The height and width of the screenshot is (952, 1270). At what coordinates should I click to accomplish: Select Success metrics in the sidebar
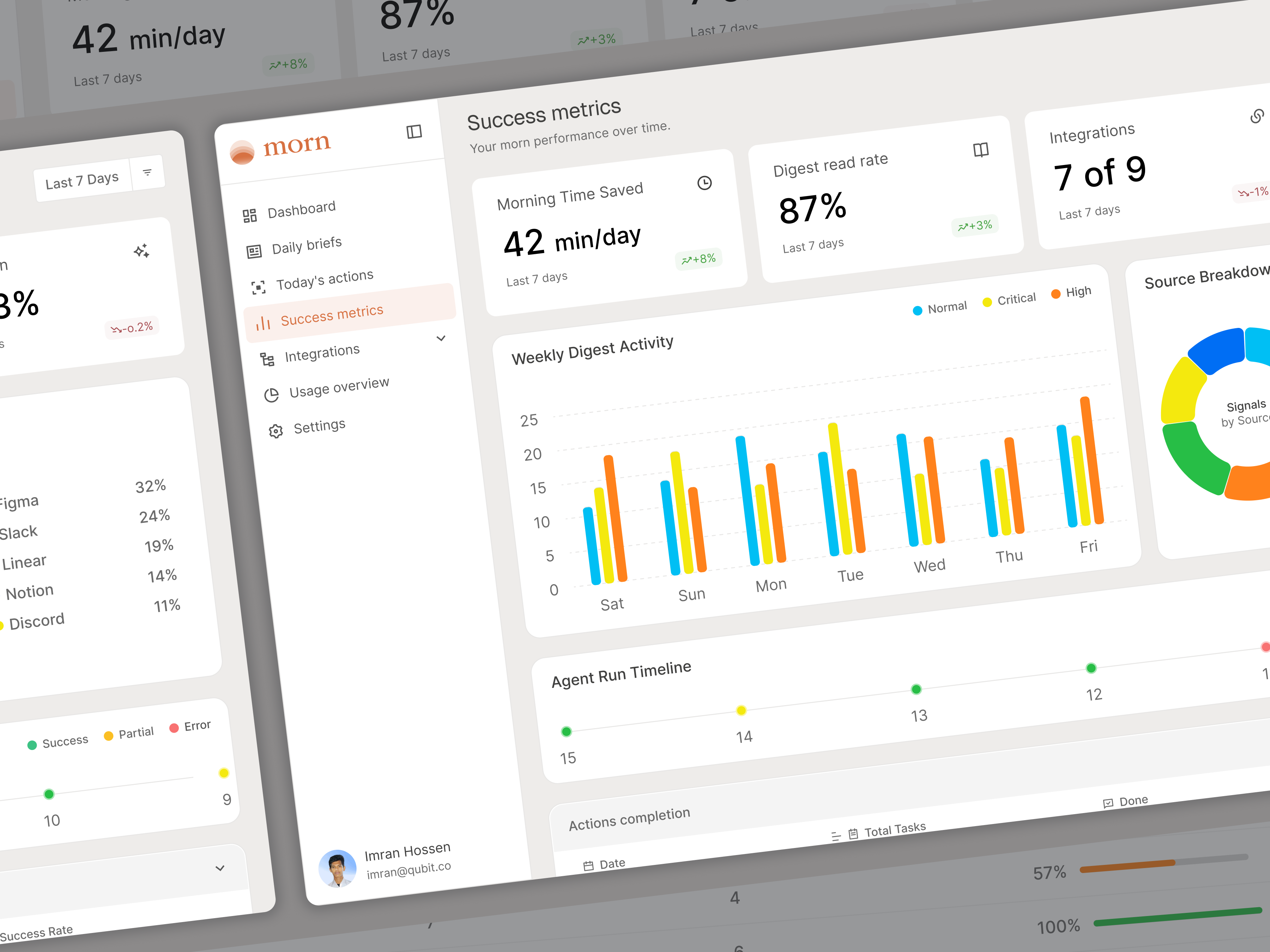[350, 313]
